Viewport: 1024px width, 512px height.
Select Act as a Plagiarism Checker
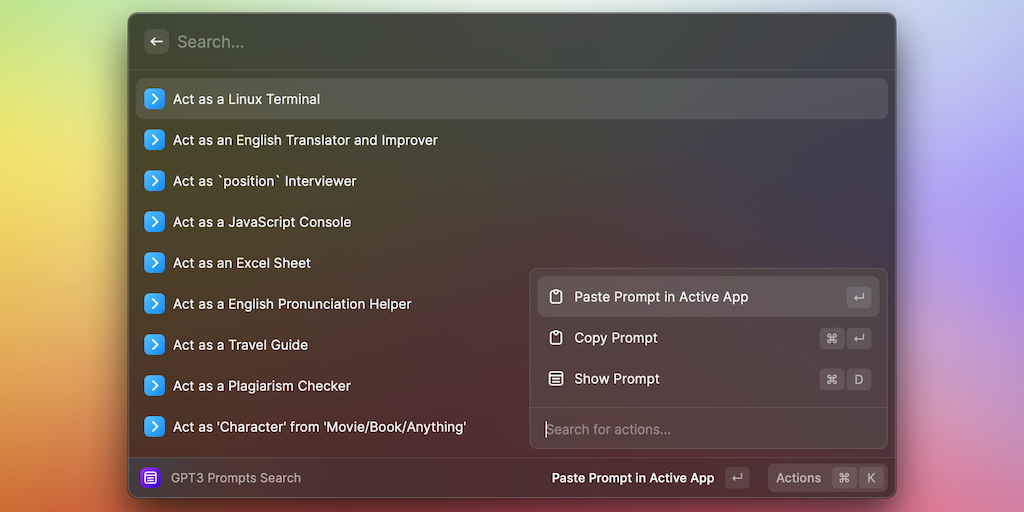pos(262,386)
